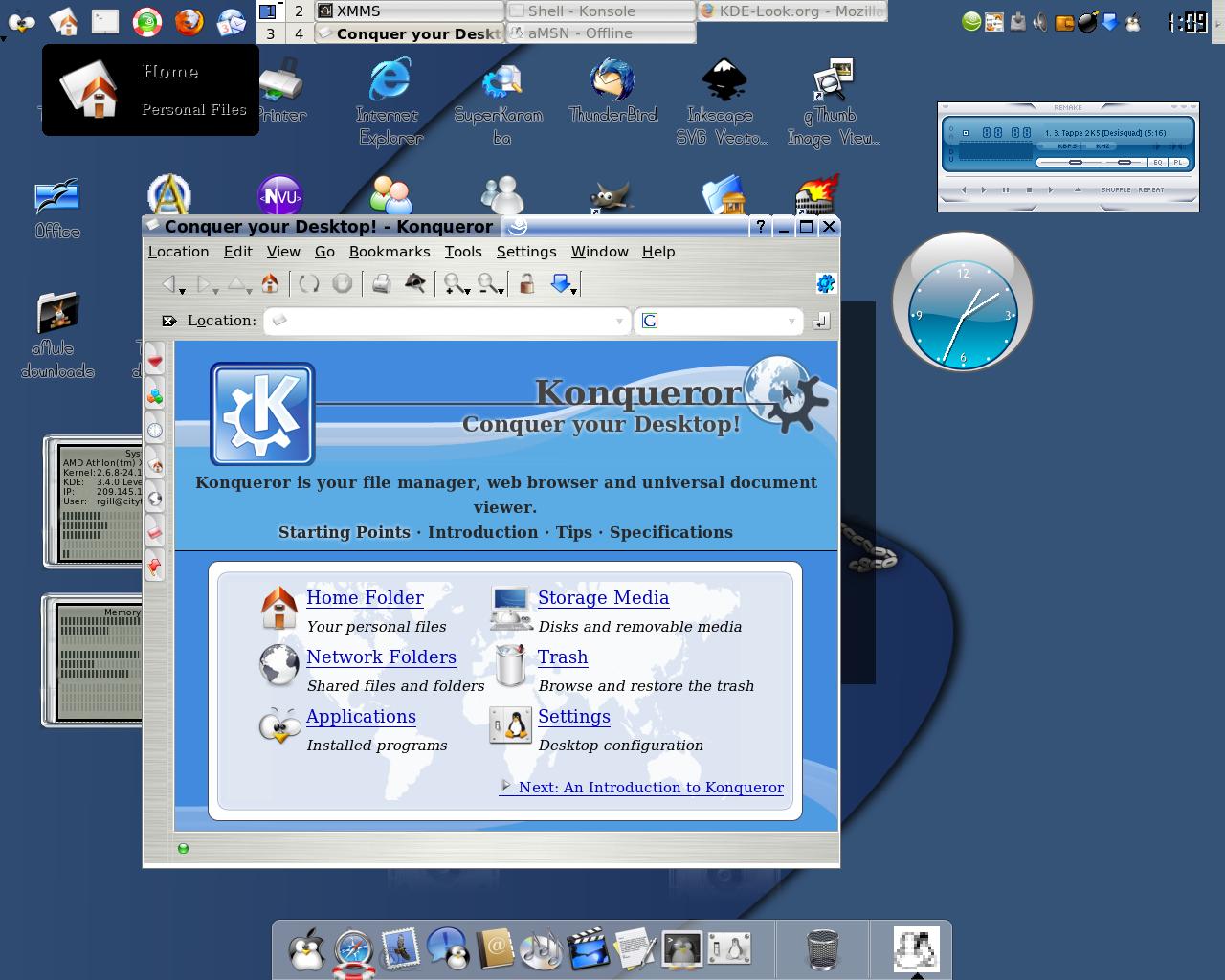Open the Google search box dropdown arrow
The width and height of the screenshot is (1225, 980).
pos(792,322)
